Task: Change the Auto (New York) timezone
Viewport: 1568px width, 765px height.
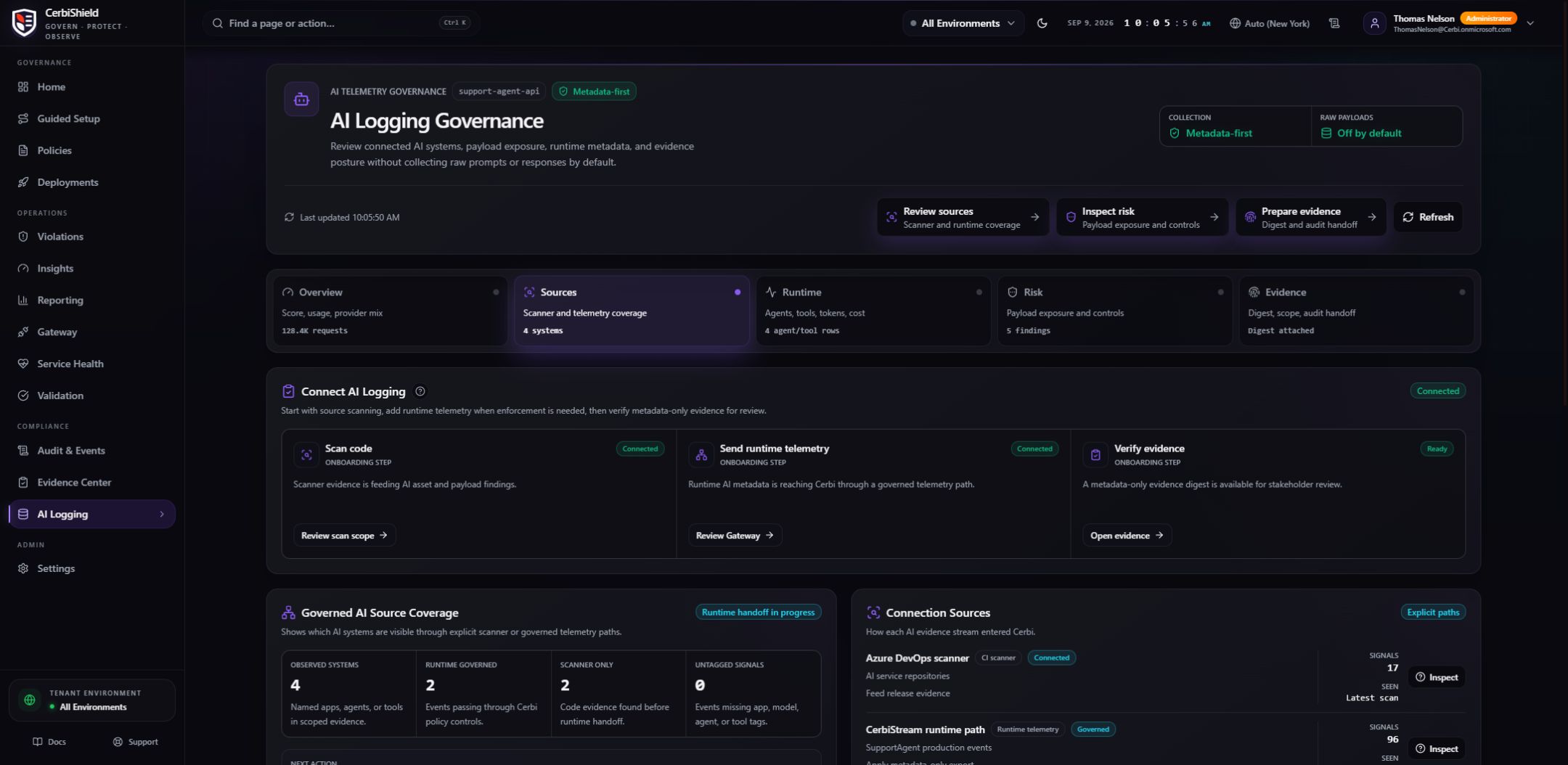Action: 1270,23
